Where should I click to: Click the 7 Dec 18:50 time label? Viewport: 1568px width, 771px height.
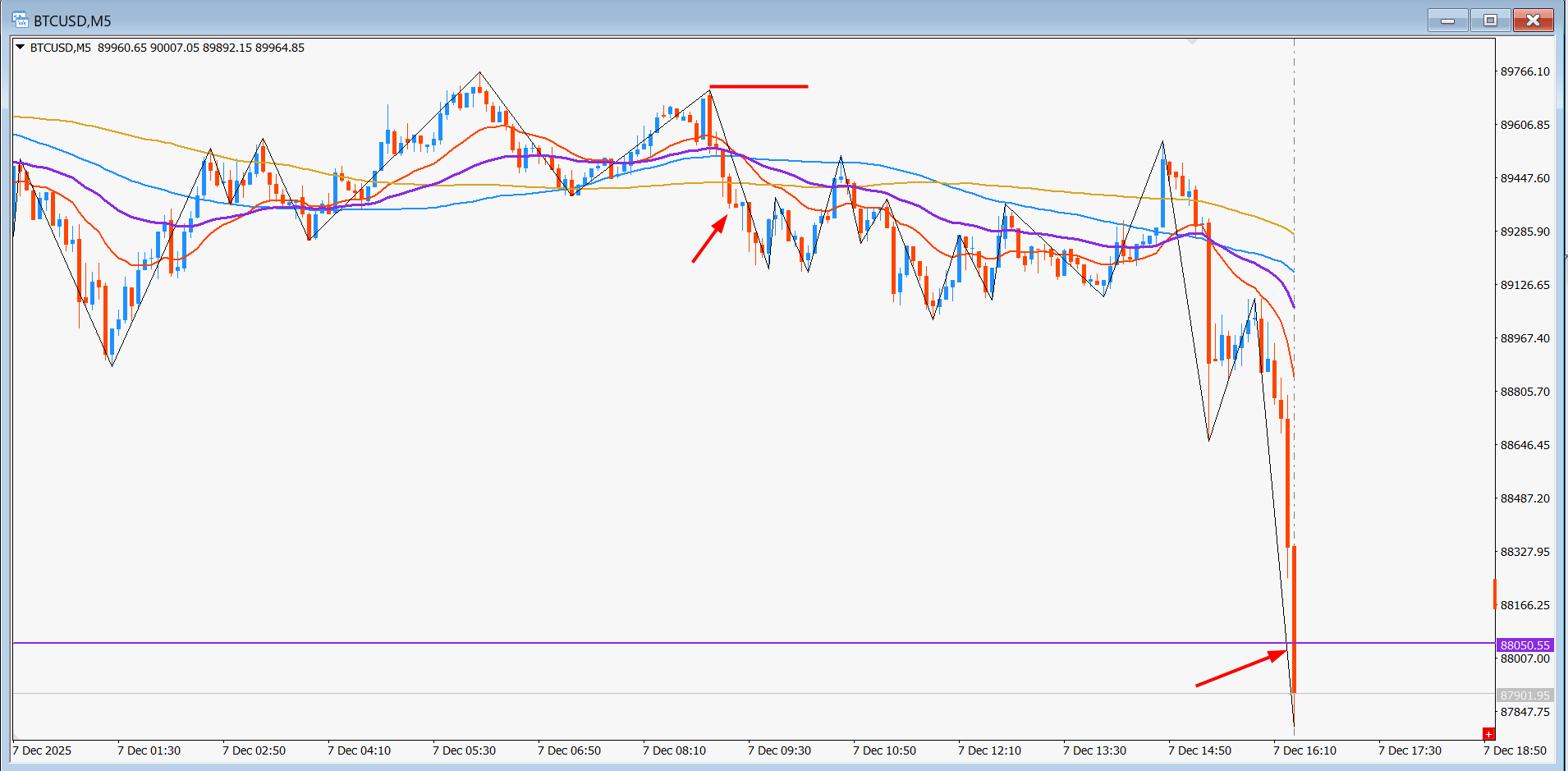point(1515,750)
